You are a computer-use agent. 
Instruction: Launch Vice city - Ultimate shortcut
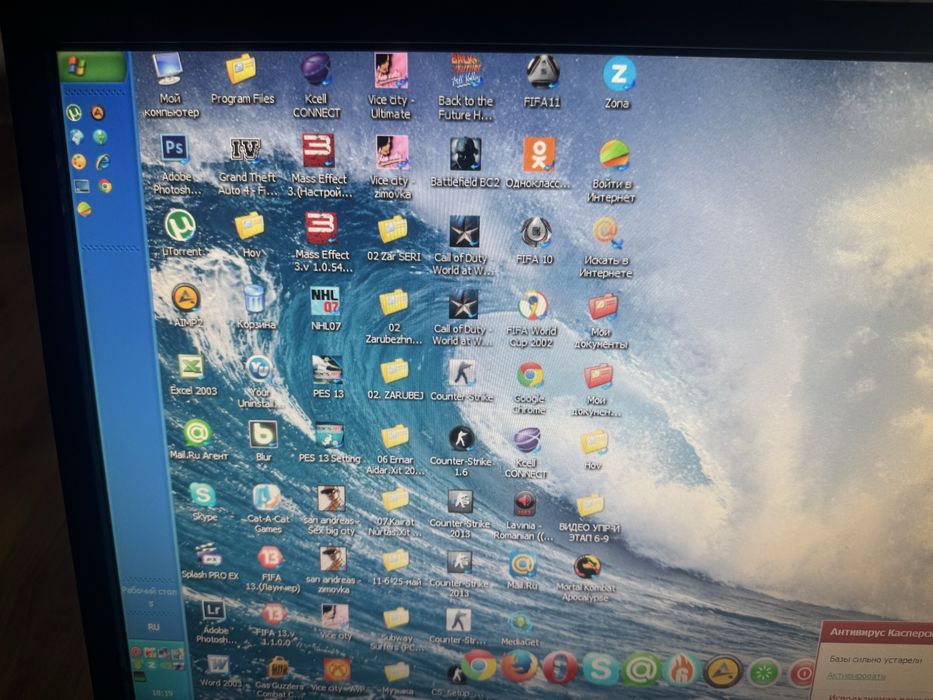click(x=390, y=86)
